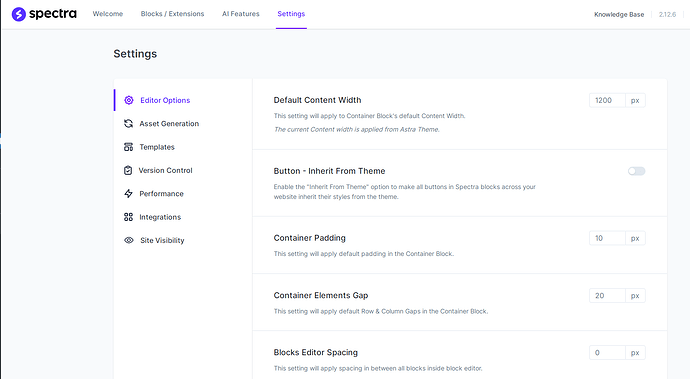Viewport: 690px width, 379px height.
Task: Click the Container Padding heading
Action: point(309,238)
